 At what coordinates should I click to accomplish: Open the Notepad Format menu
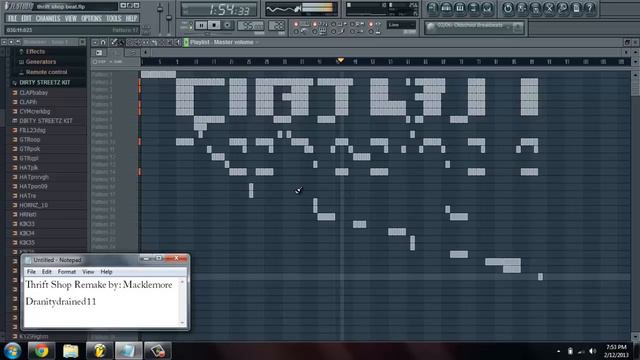tap(67, 272)
